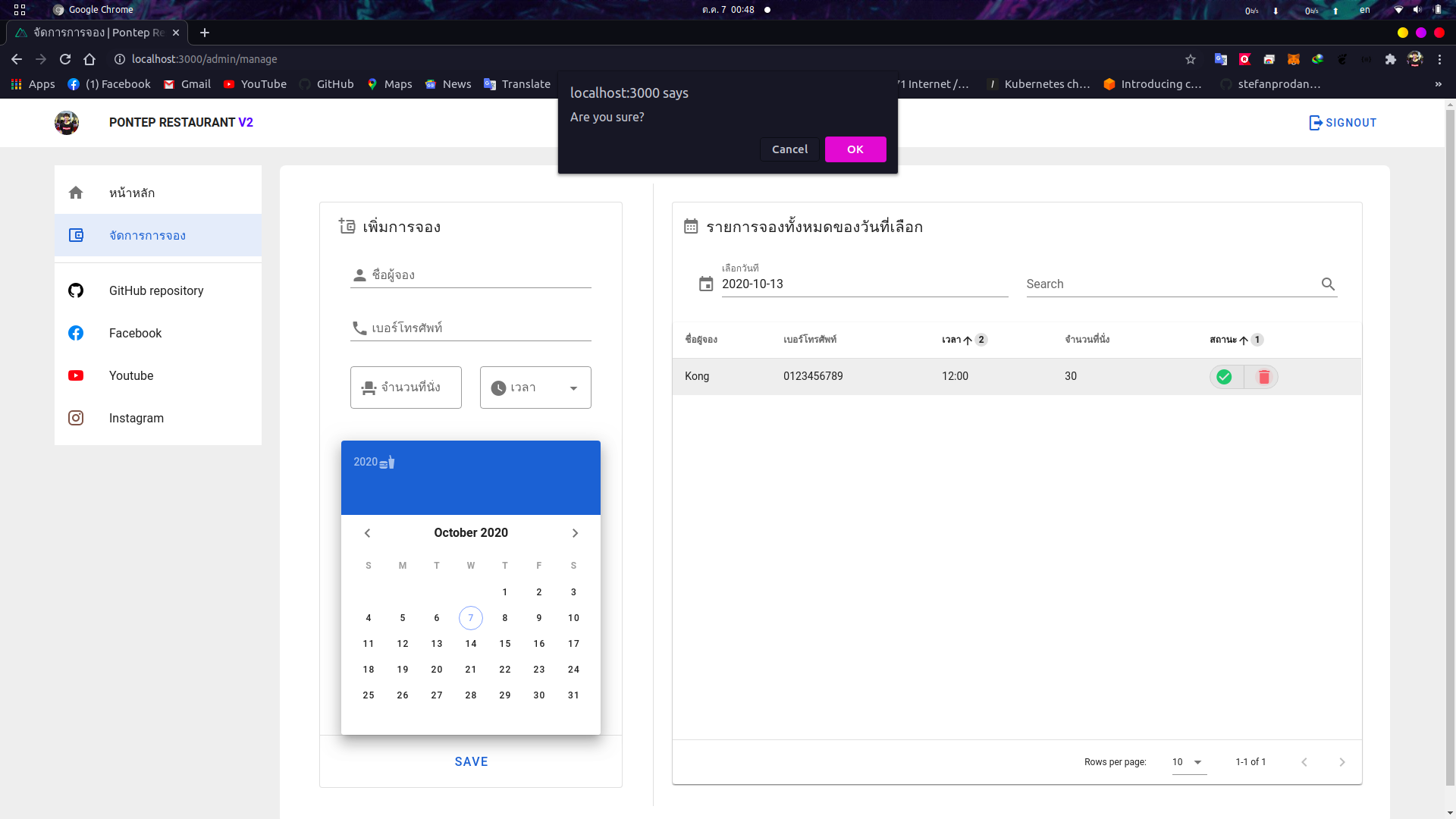Click the home icon for หน้าหลัก
The image size is (1456, 819).
[x=76, y=193]
